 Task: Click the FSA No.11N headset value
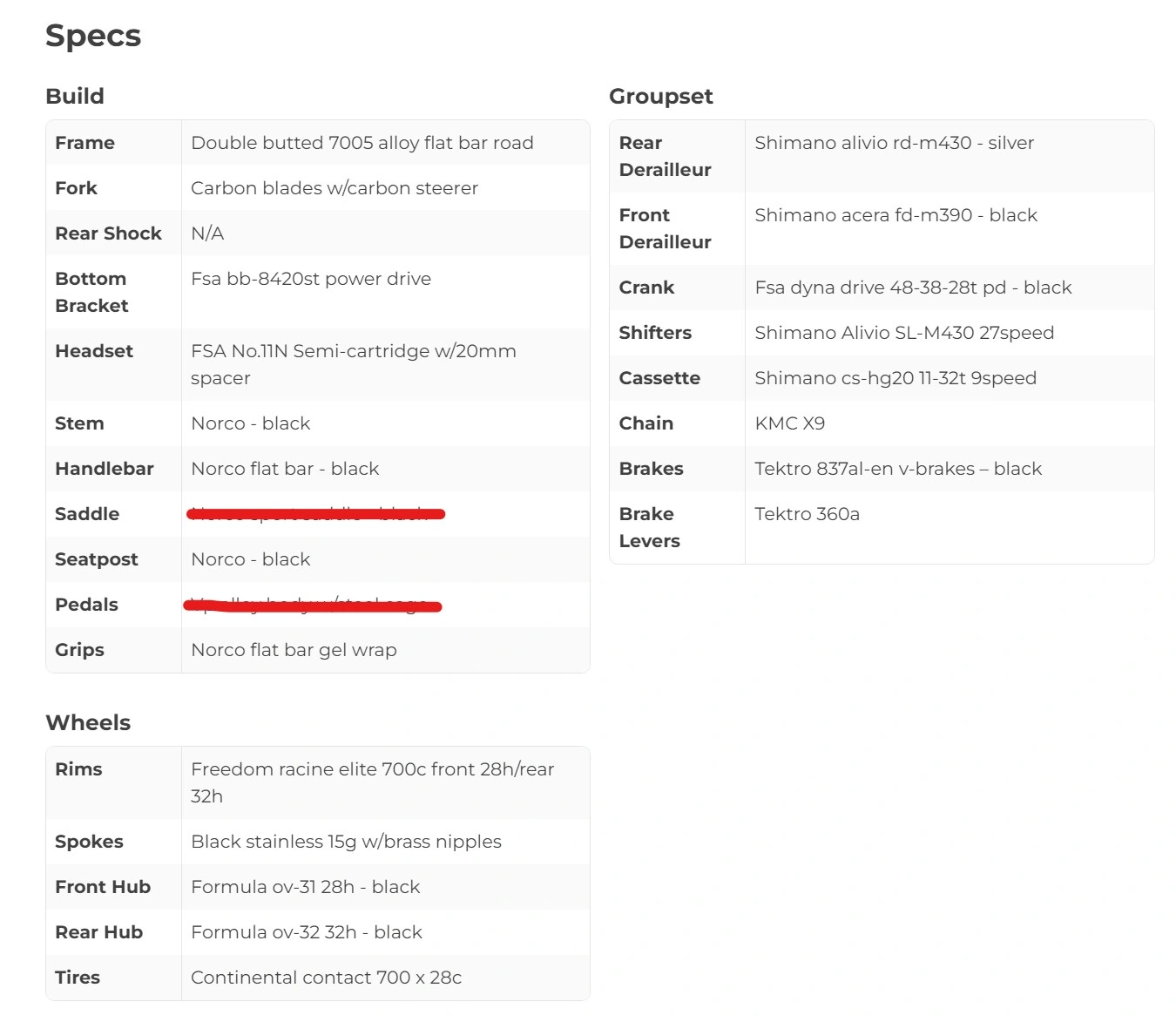pyautogui.click(x=354, y=364)
